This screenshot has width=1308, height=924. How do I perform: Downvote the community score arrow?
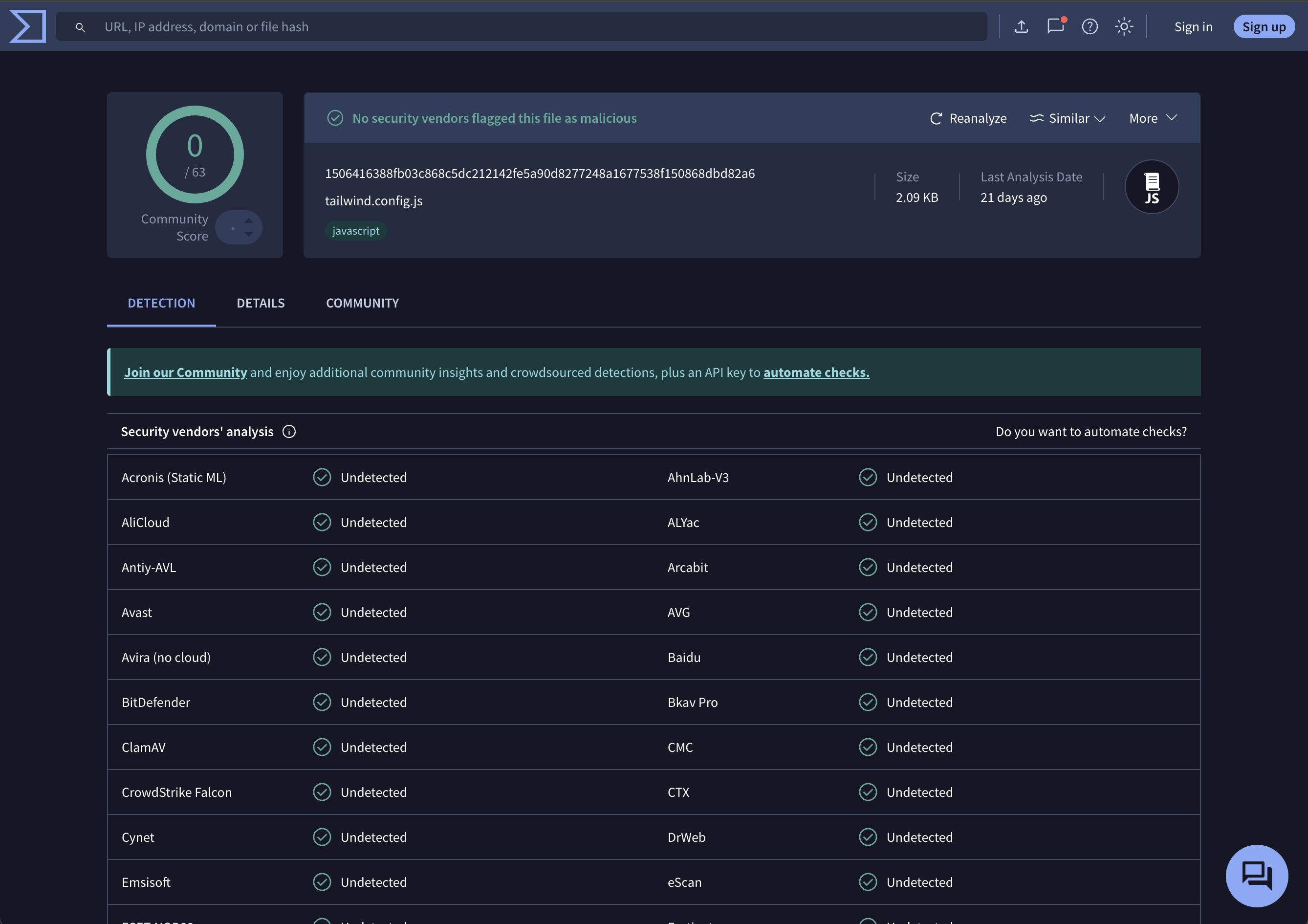coord(249,234)
